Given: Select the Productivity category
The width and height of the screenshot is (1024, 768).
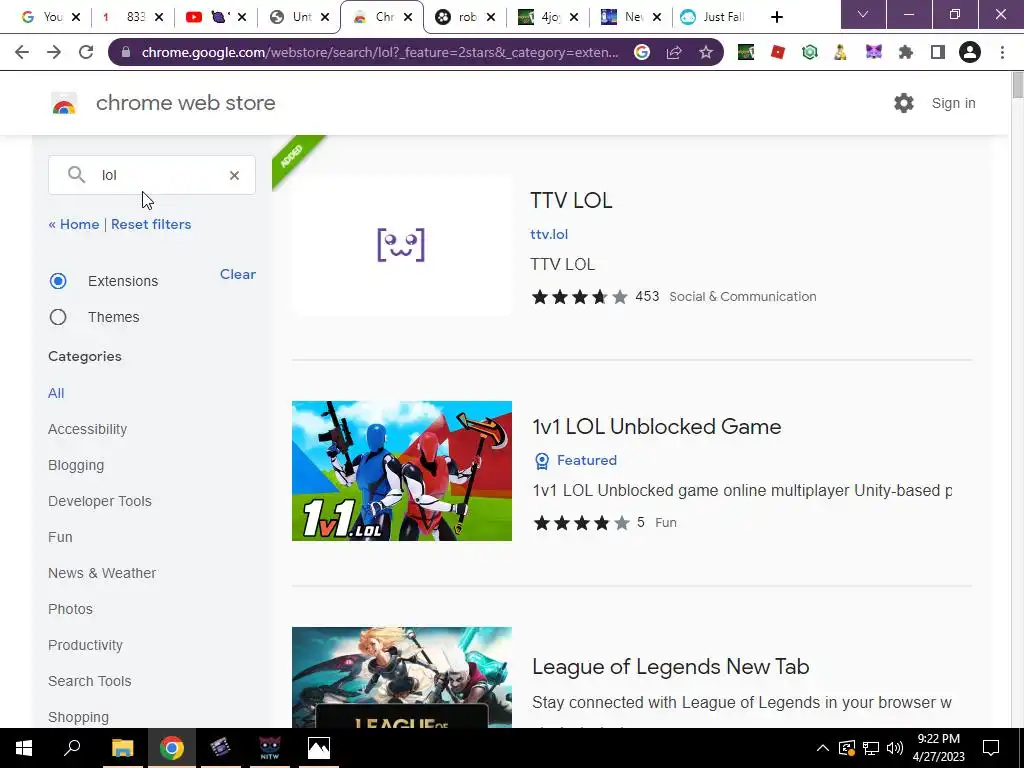Looking at the screenshot, I should click(x=86, y=645).
